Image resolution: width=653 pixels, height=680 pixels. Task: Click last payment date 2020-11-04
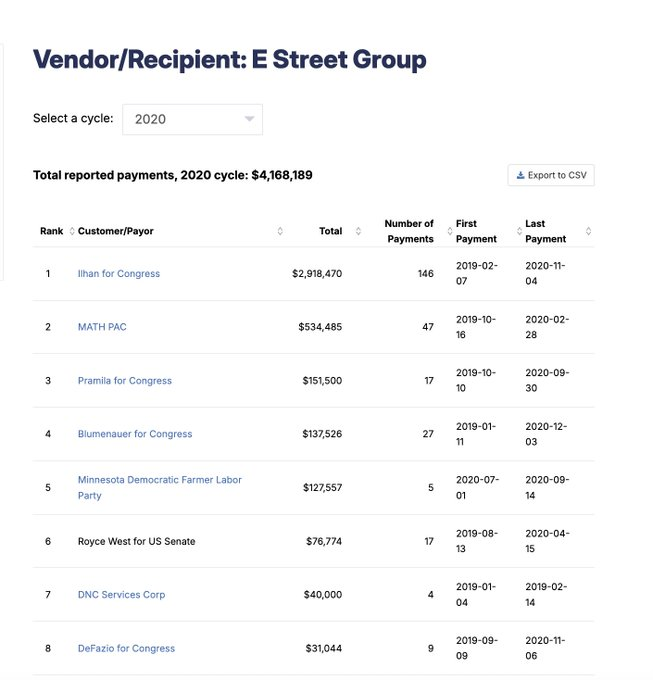(545, 273)
